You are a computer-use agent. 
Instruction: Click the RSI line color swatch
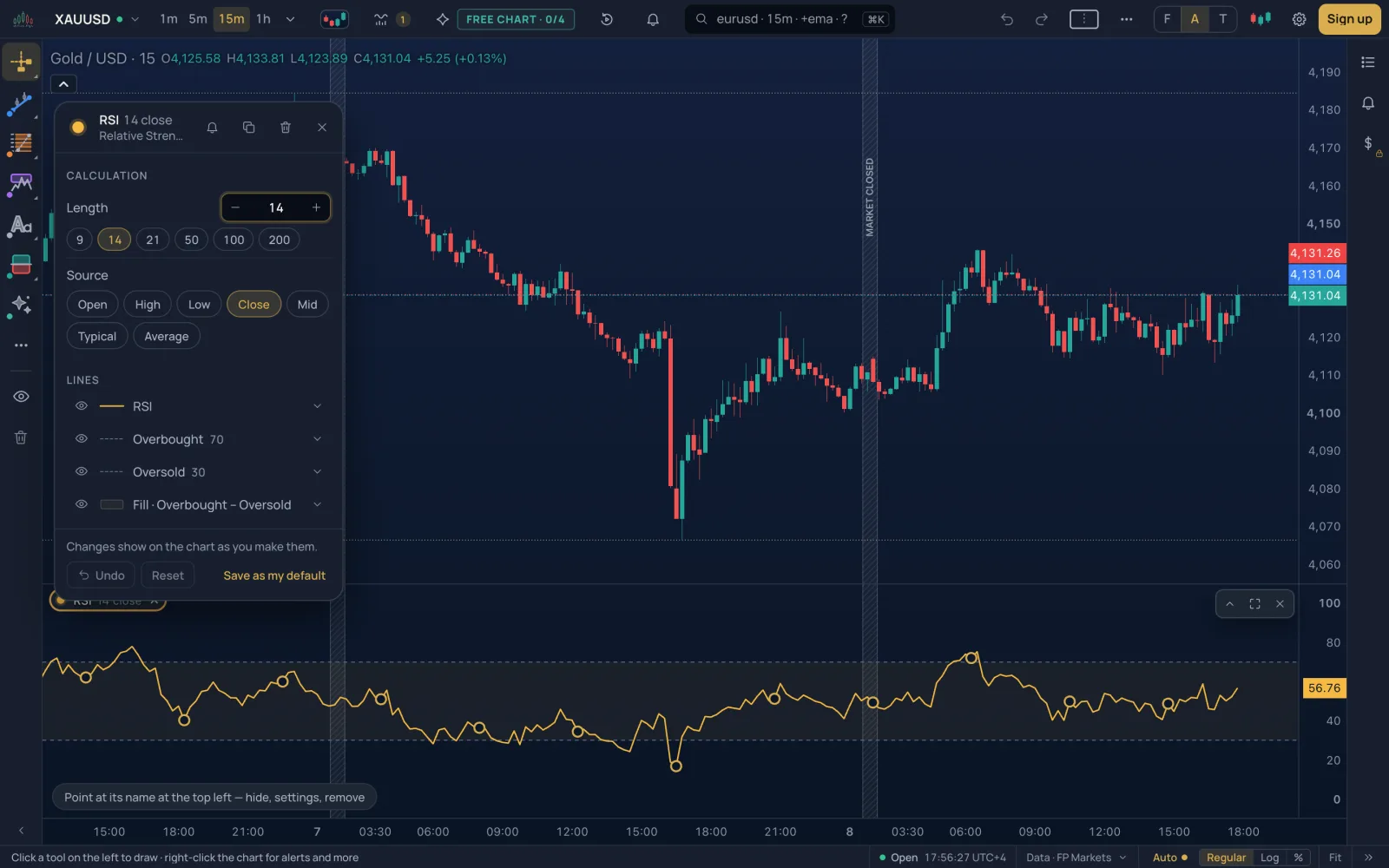[x=112, y=406]
